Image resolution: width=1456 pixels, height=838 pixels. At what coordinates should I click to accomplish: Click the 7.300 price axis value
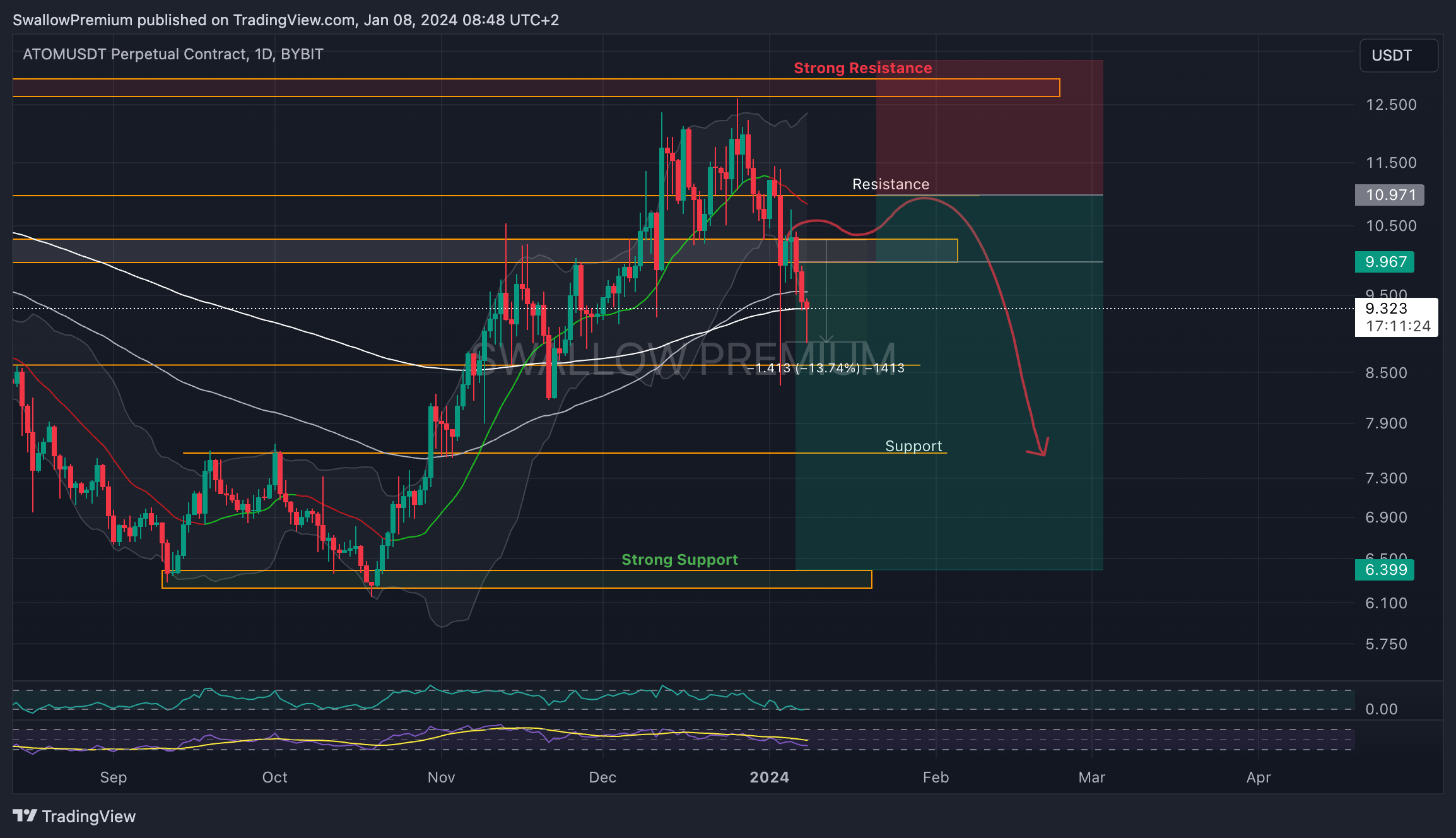point(1386,478)
